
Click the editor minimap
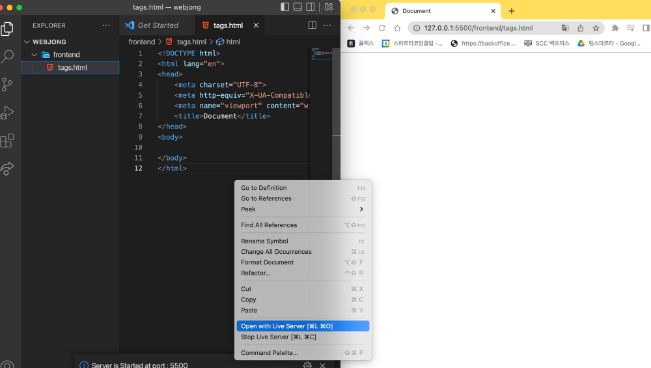[x=321, y=54]
